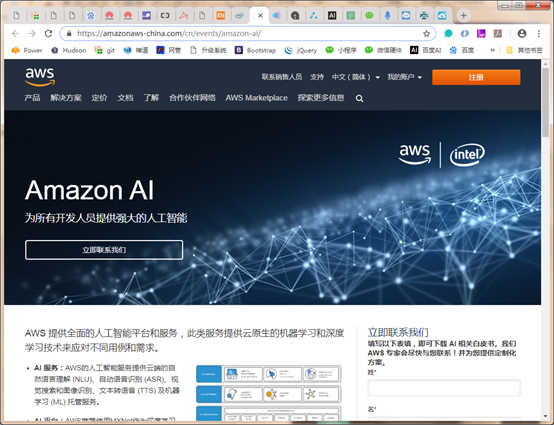Click the 支持 header link
This screenshot has height=425, width=554.
point(317,77)
